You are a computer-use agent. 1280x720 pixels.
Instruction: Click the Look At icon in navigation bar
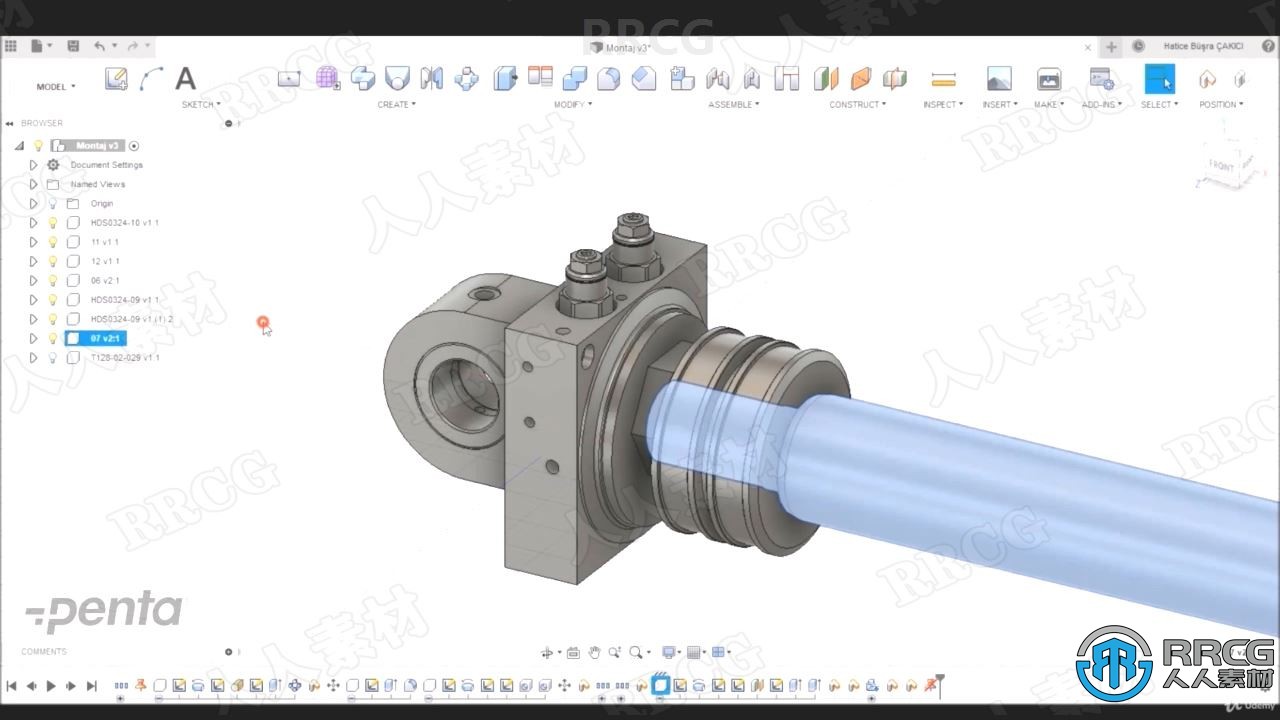573,653
